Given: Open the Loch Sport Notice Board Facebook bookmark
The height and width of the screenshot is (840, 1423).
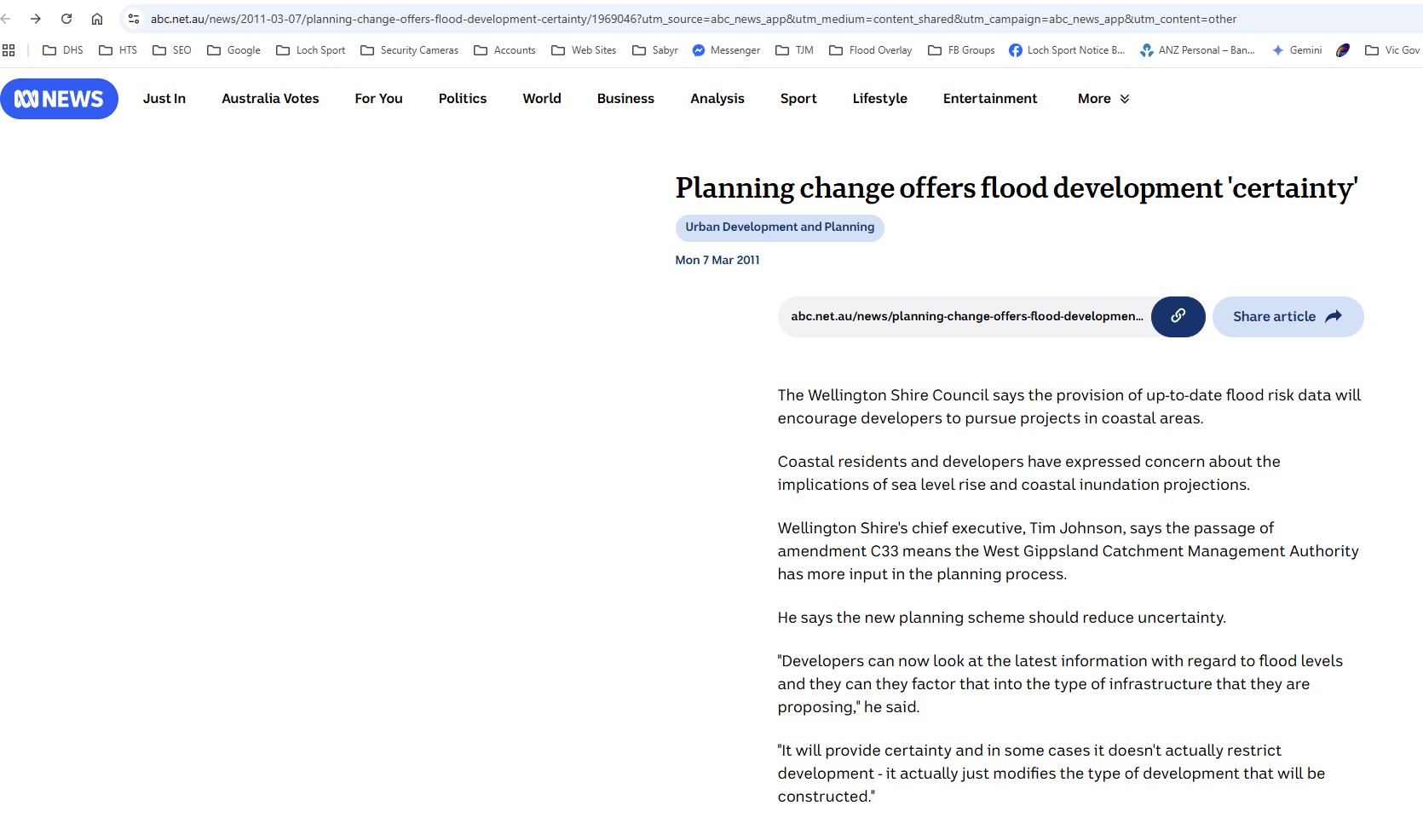Looking at the screenshot, I should [1067, 50].
